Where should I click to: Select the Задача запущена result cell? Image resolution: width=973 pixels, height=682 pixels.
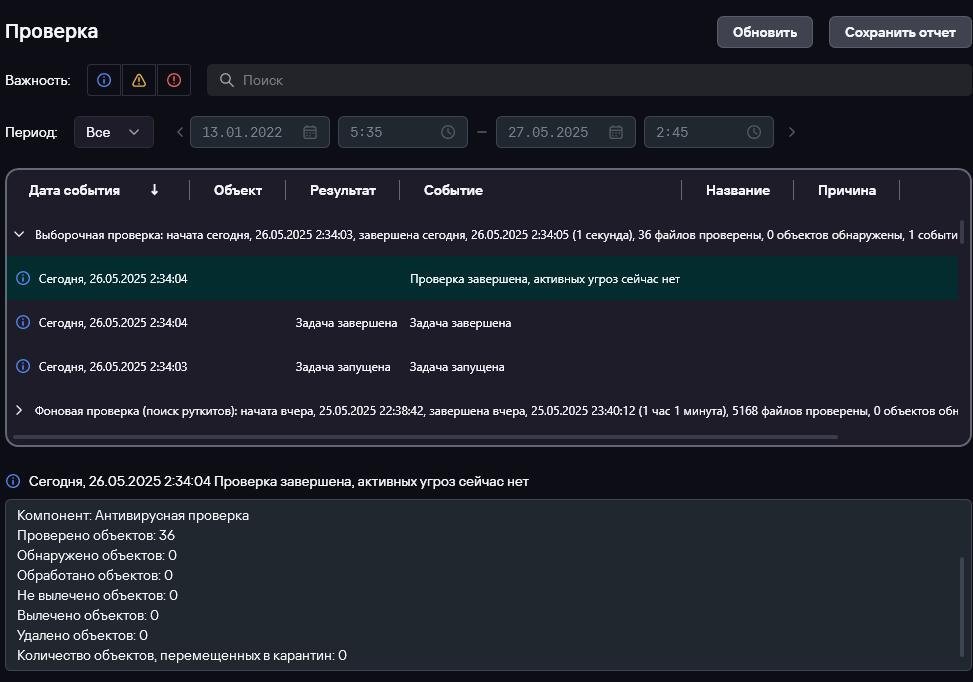tap(343, 367)
